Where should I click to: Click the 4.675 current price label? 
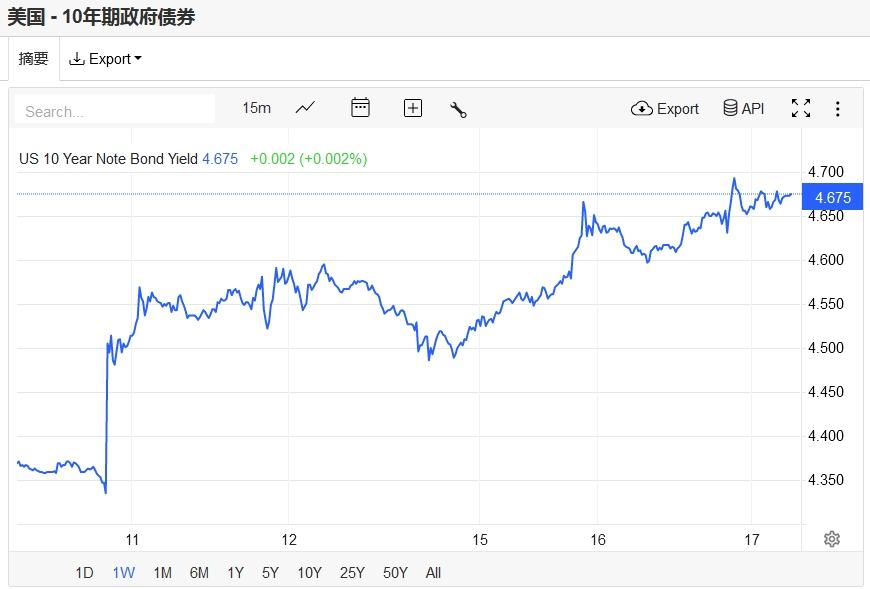click(x=832, y=197)
